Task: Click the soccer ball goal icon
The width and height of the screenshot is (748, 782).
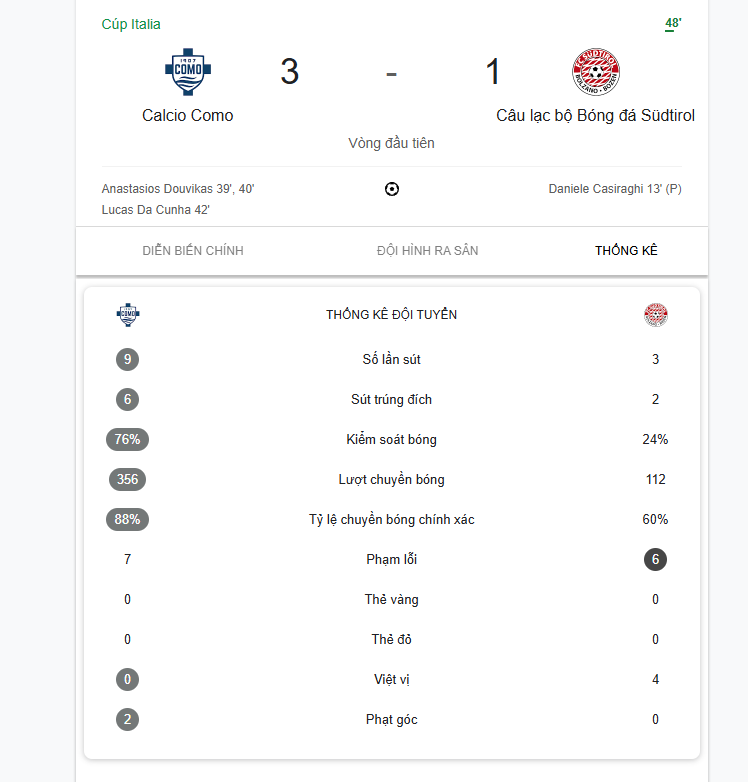Action: click(x=392, y=189)
